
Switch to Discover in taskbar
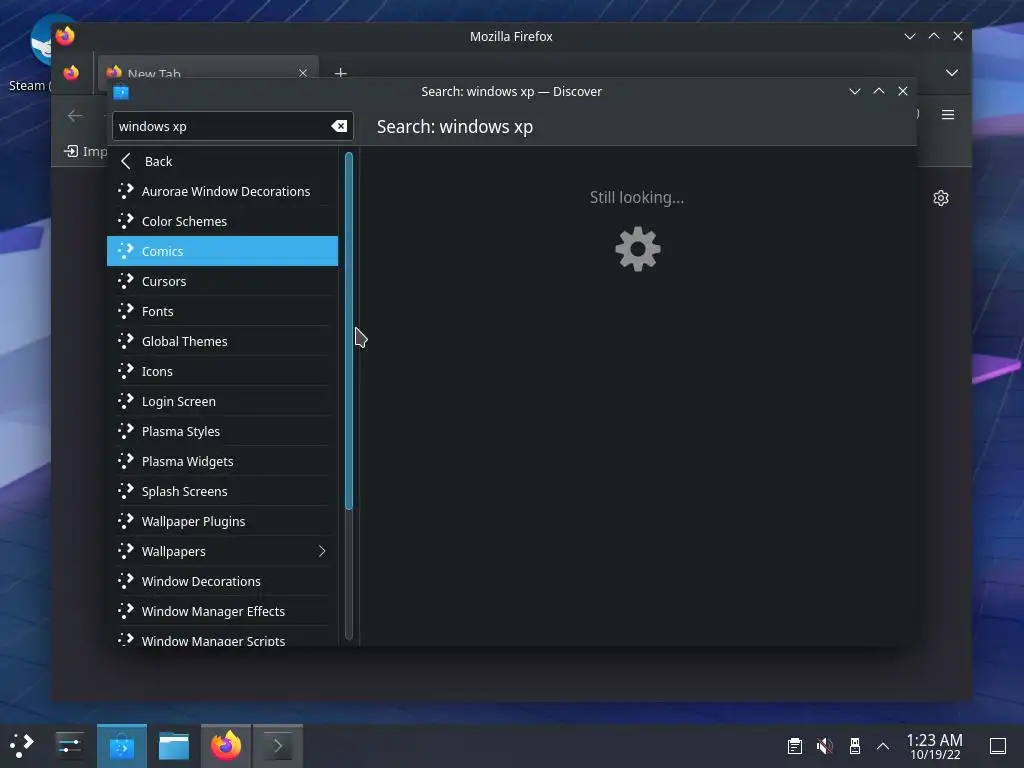121,746
